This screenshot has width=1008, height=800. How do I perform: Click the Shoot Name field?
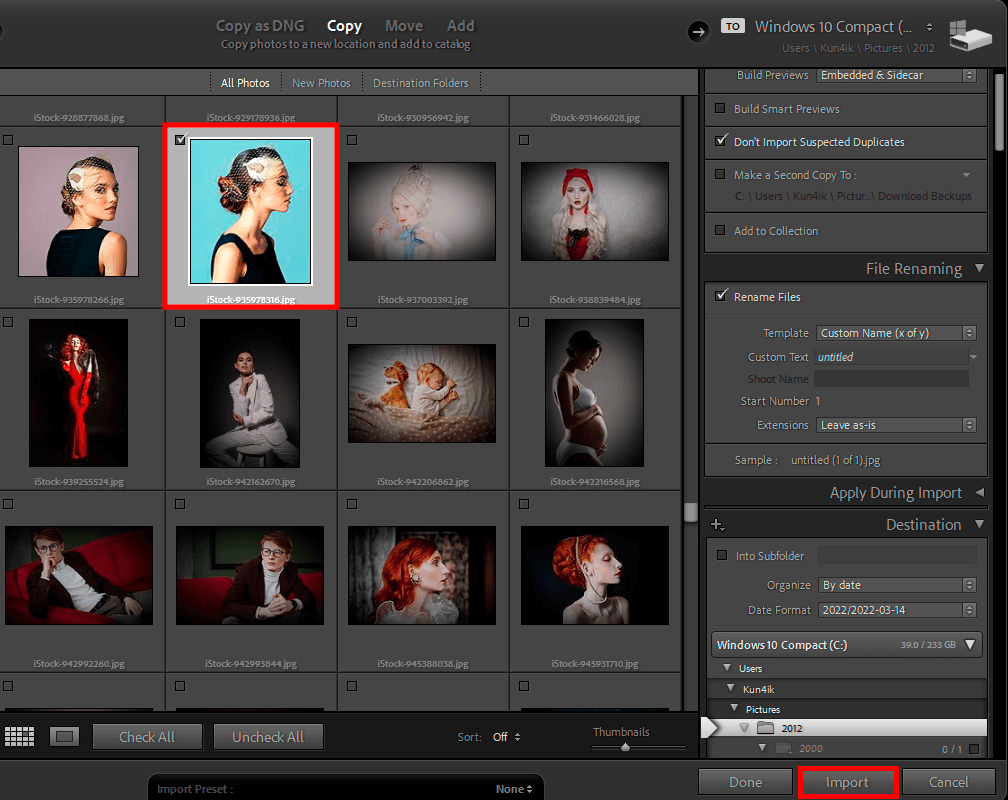point(891,379)
